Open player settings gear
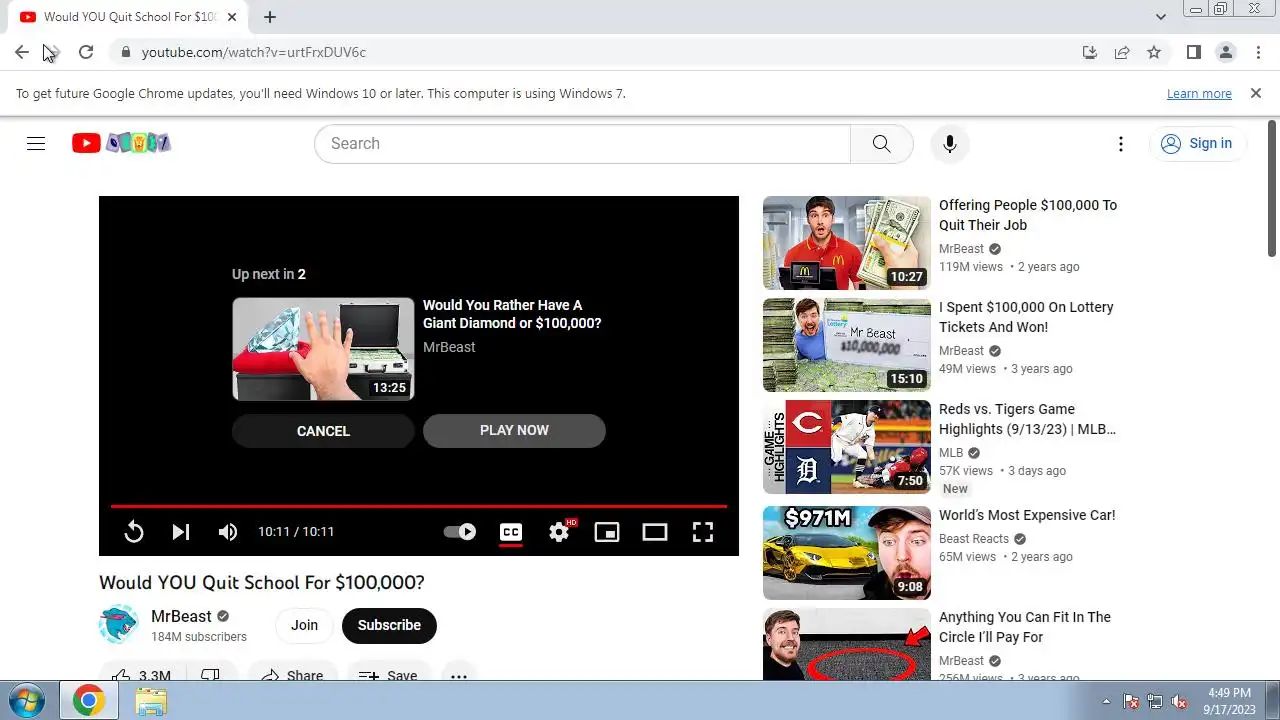1280x720 pixels. pos(559,532)
